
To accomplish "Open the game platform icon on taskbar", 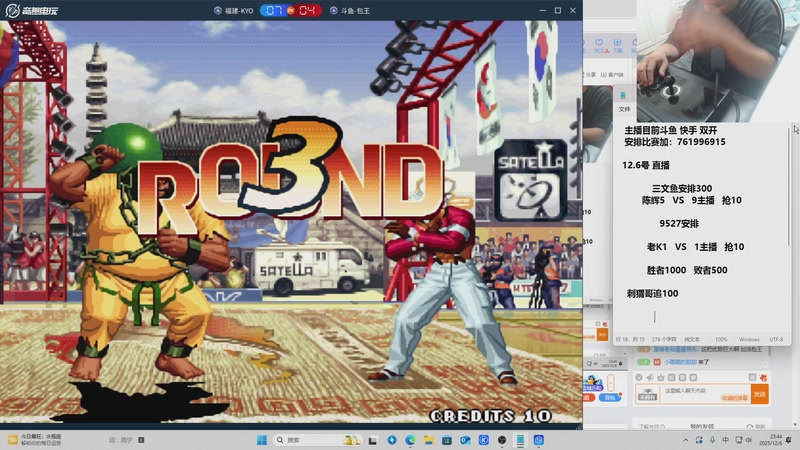I will (x=538, y=440).
